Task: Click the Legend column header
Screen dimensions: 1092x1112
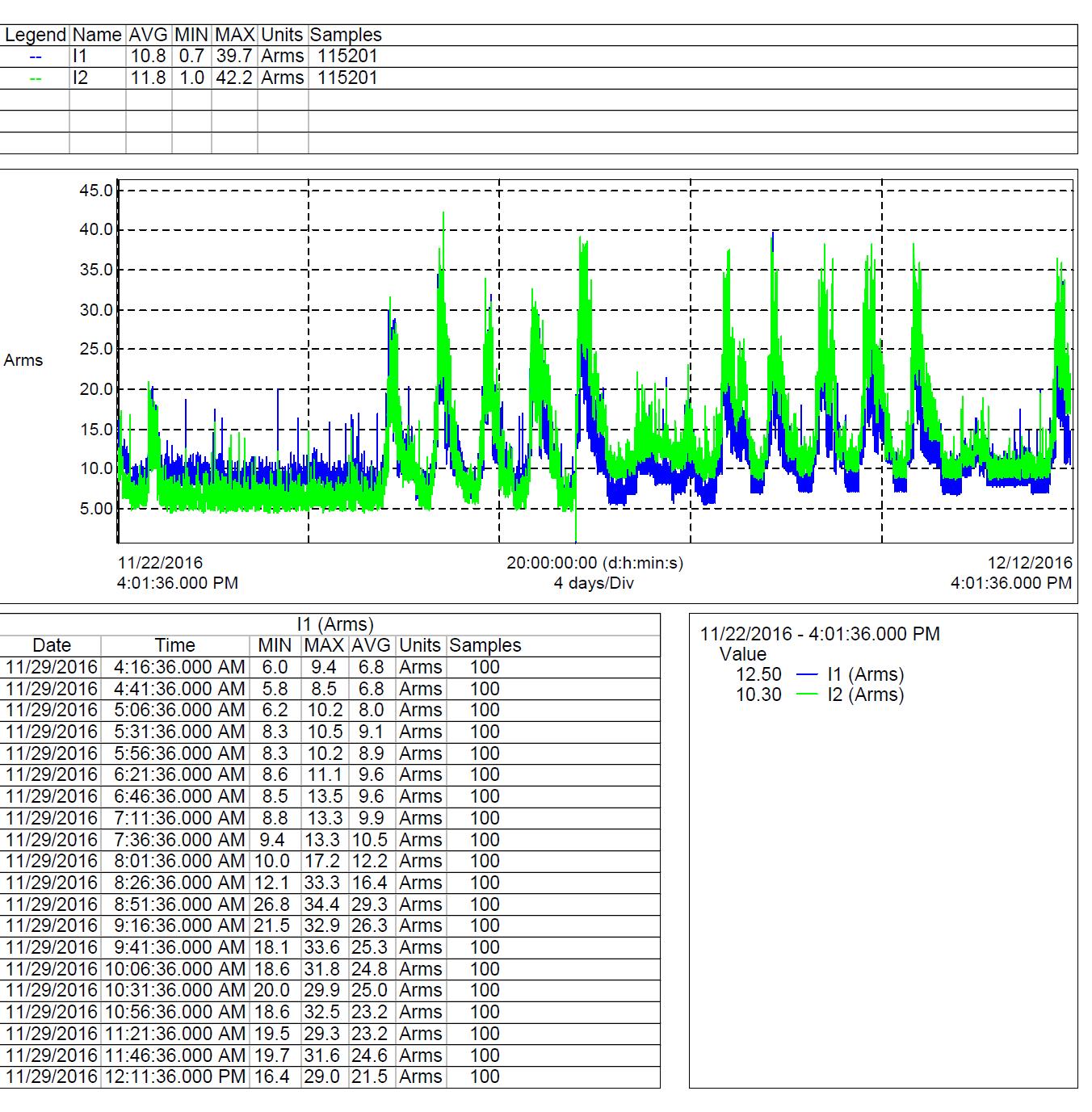Action: pos(35,36)
